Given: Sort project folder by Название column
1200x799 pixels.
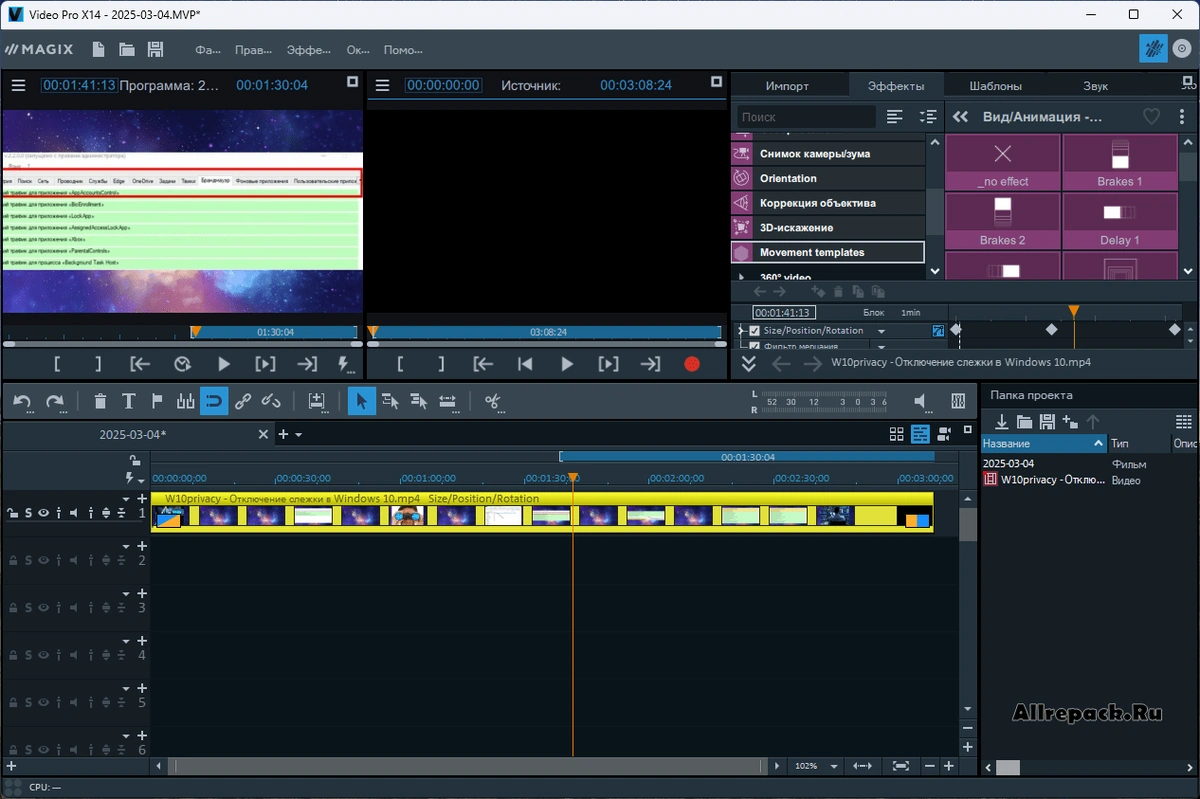Looking at the screenshot, I should pos(1043,443).
